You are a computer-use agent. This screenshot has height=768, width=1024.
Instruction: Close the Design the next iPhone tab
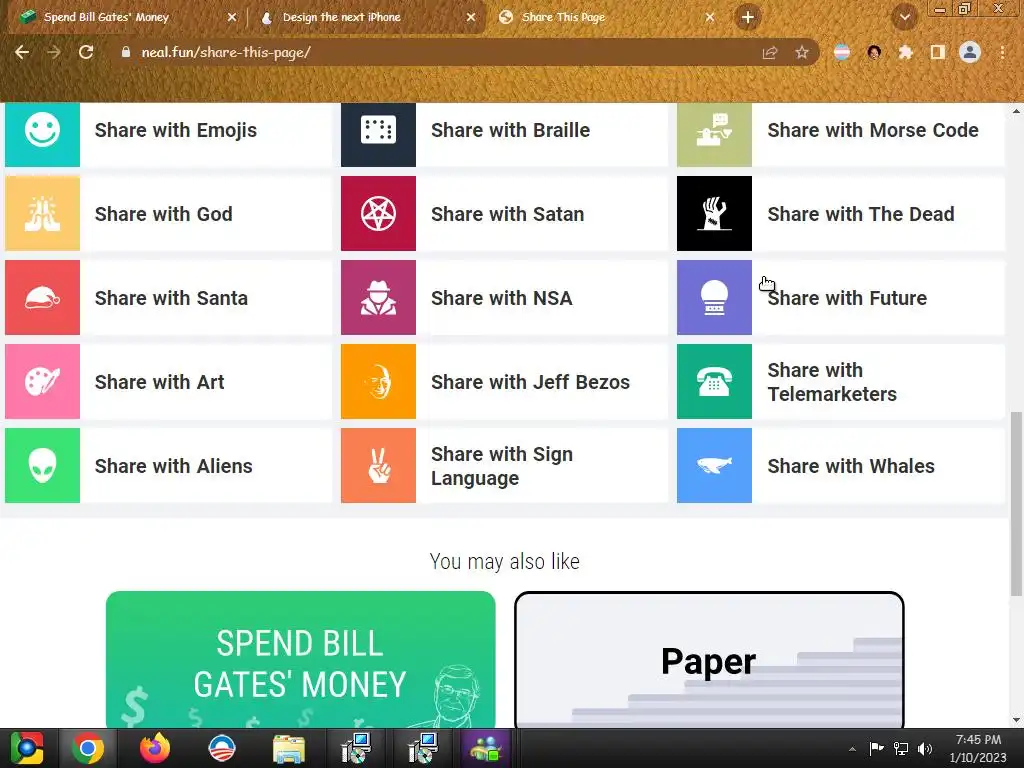click(x=471, y=18)
